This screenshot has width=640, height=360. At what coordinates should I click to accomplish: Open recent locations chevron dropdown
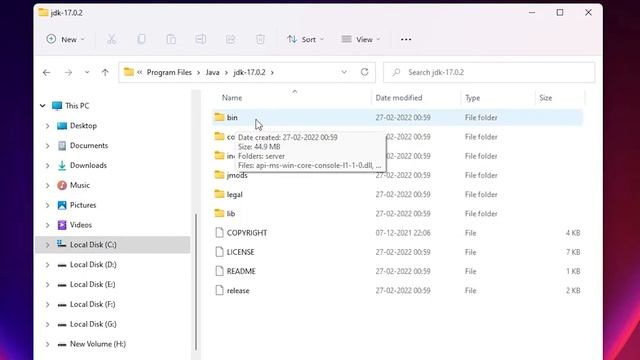pyautogui.click(x=87, y=73)
